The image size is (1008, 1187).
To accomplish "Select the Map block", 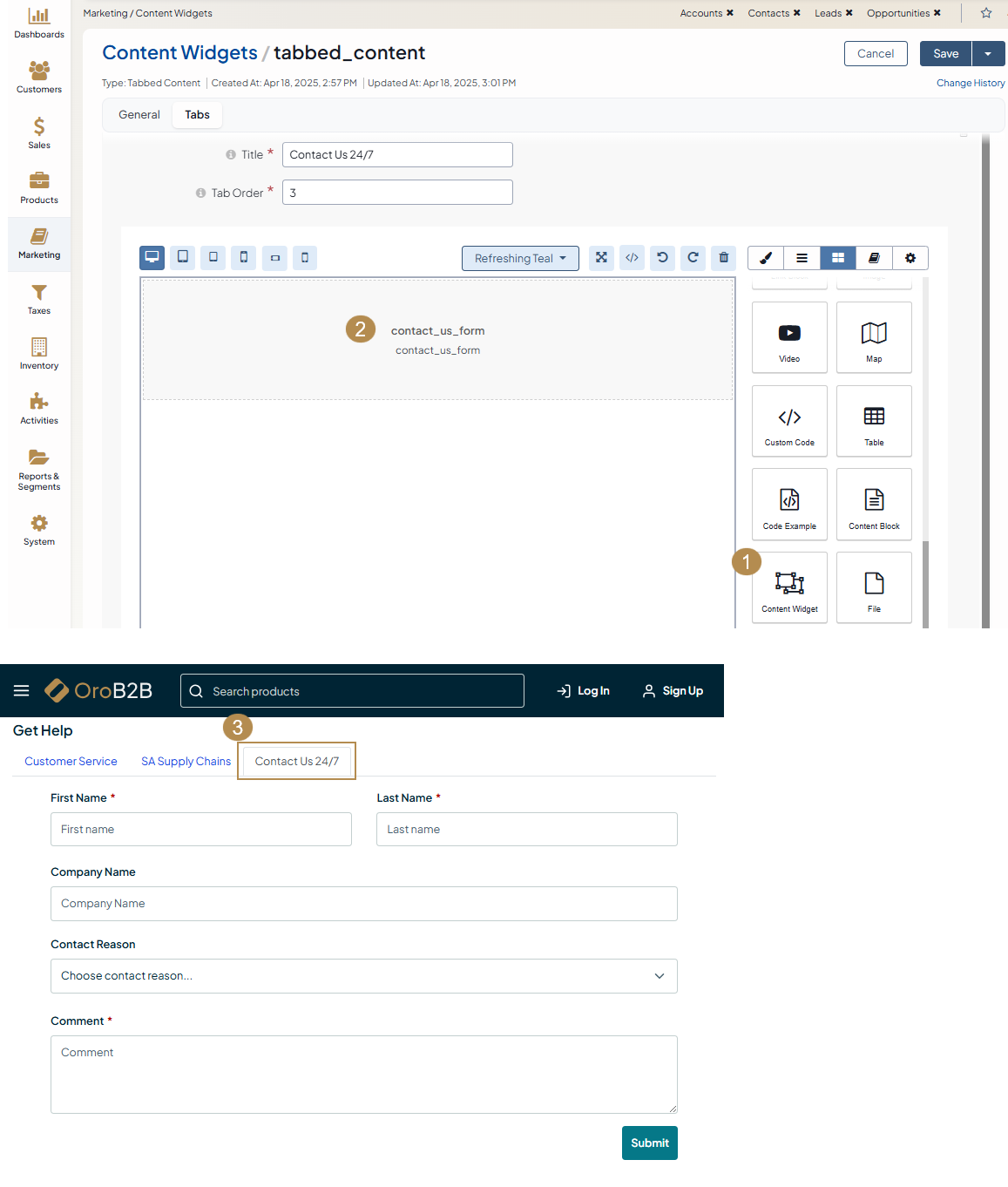I will [874, 338].
